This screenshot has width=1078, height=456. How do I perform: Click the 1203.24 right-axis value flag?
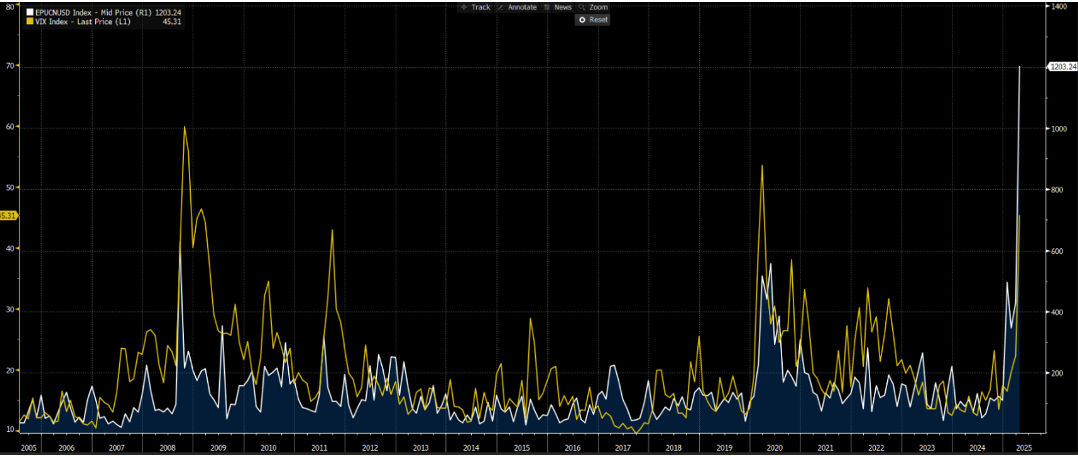1062,67
